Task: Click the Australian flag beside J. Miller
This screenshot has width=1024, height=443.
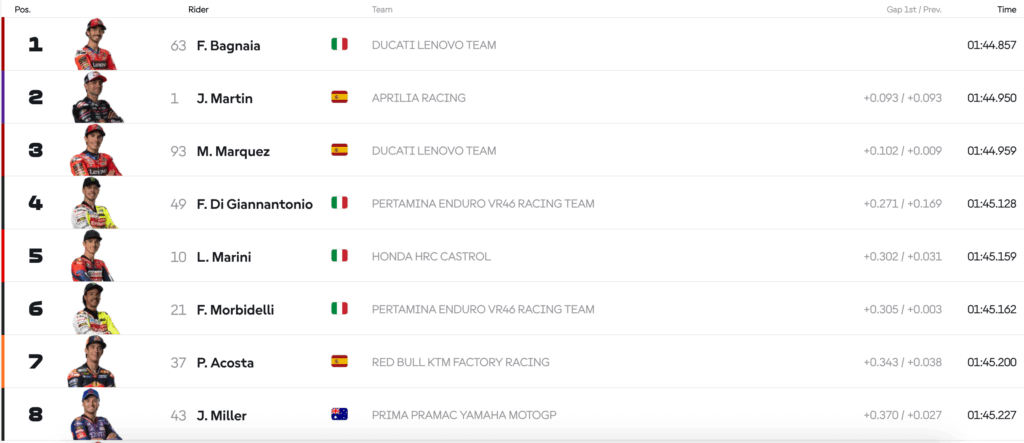Action: click(339, 415)
